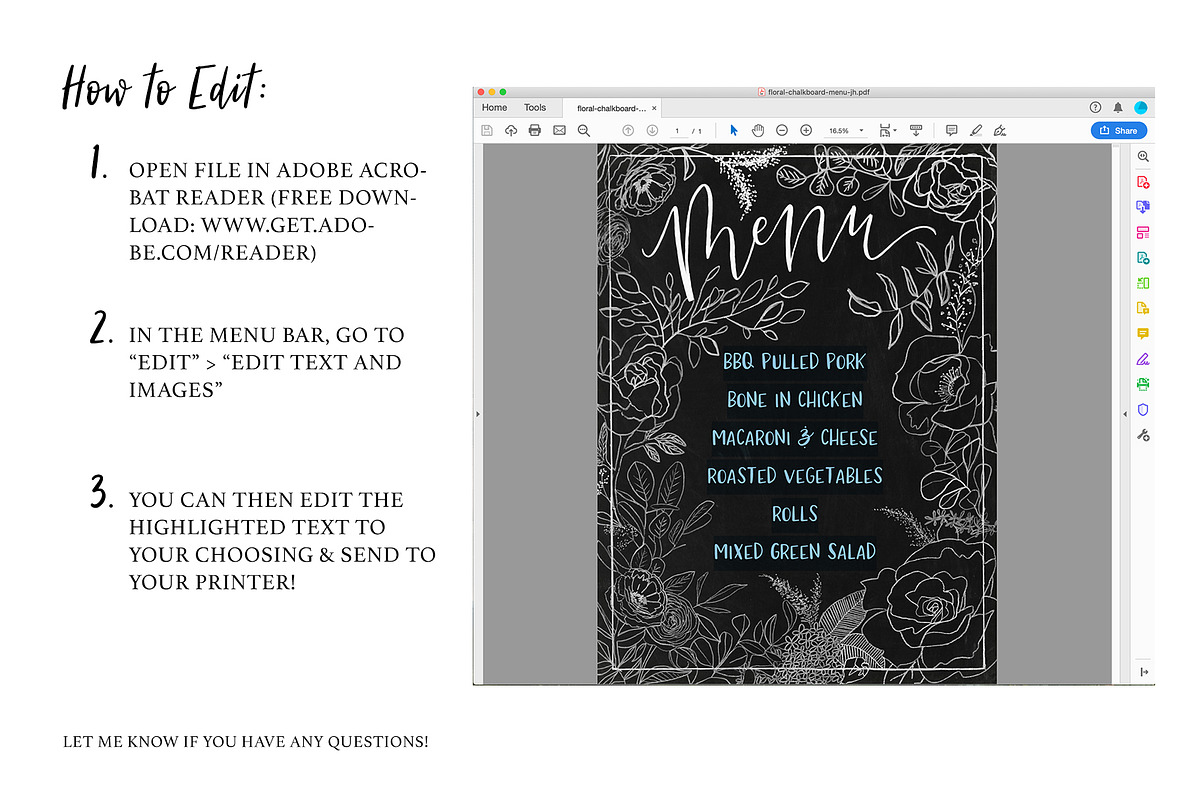The image size is (1200, 800).
Task: Open the blue Export PDF tool
Action: pos(1143,207)
